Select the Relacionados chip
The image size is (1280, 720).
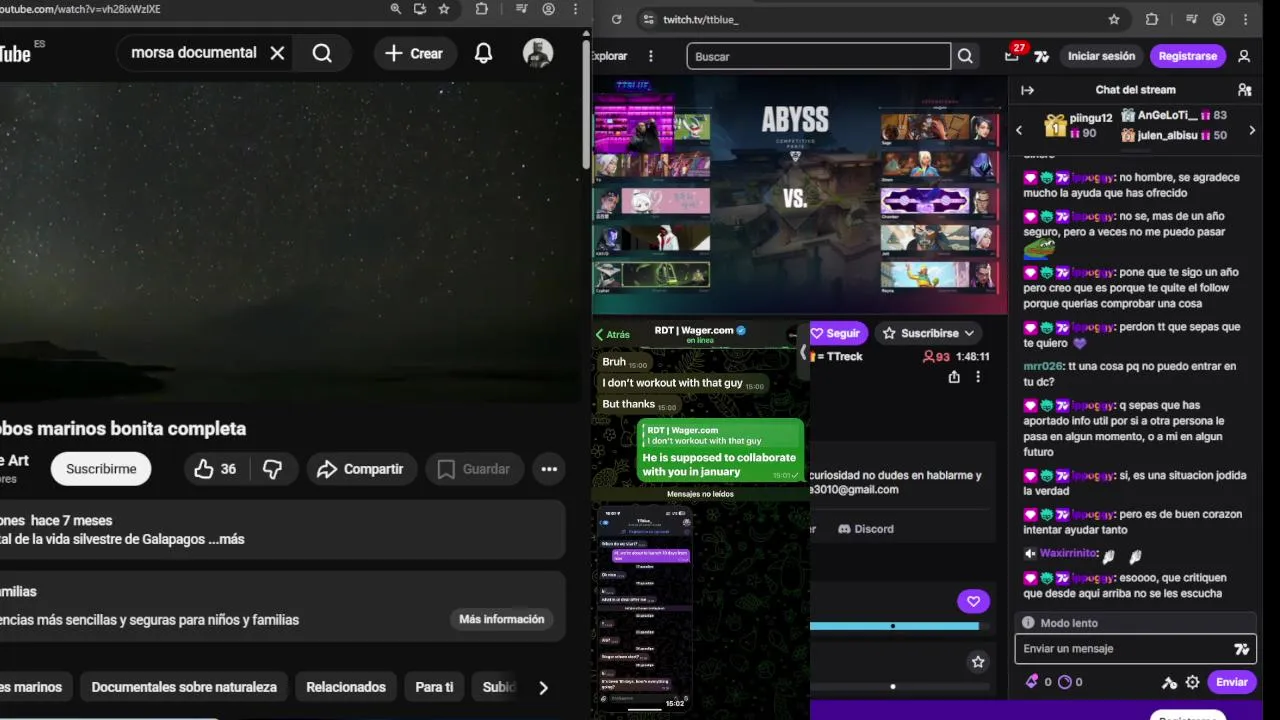point(346,687)
